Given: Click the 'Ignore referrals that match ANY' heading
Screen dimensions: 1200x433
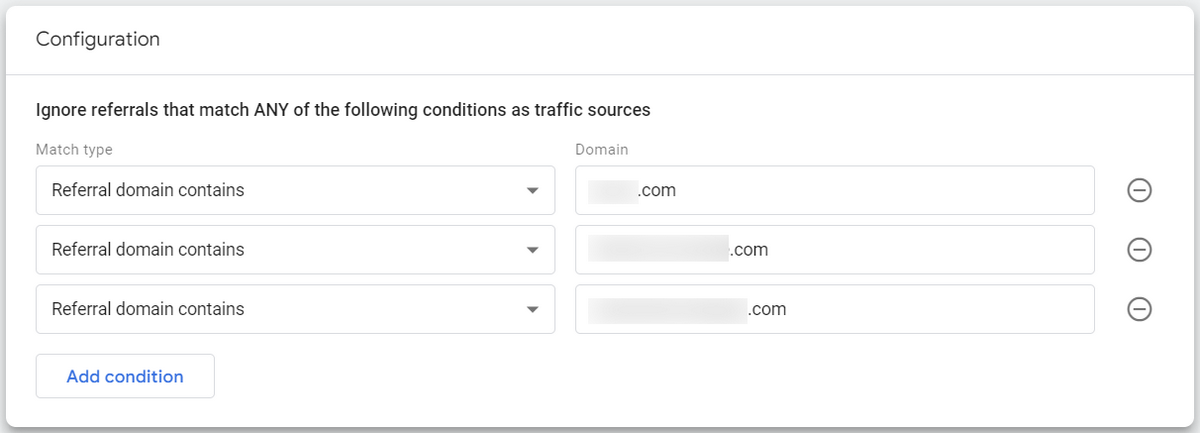Looking at the screenshot, I should [x=343, y=110].
